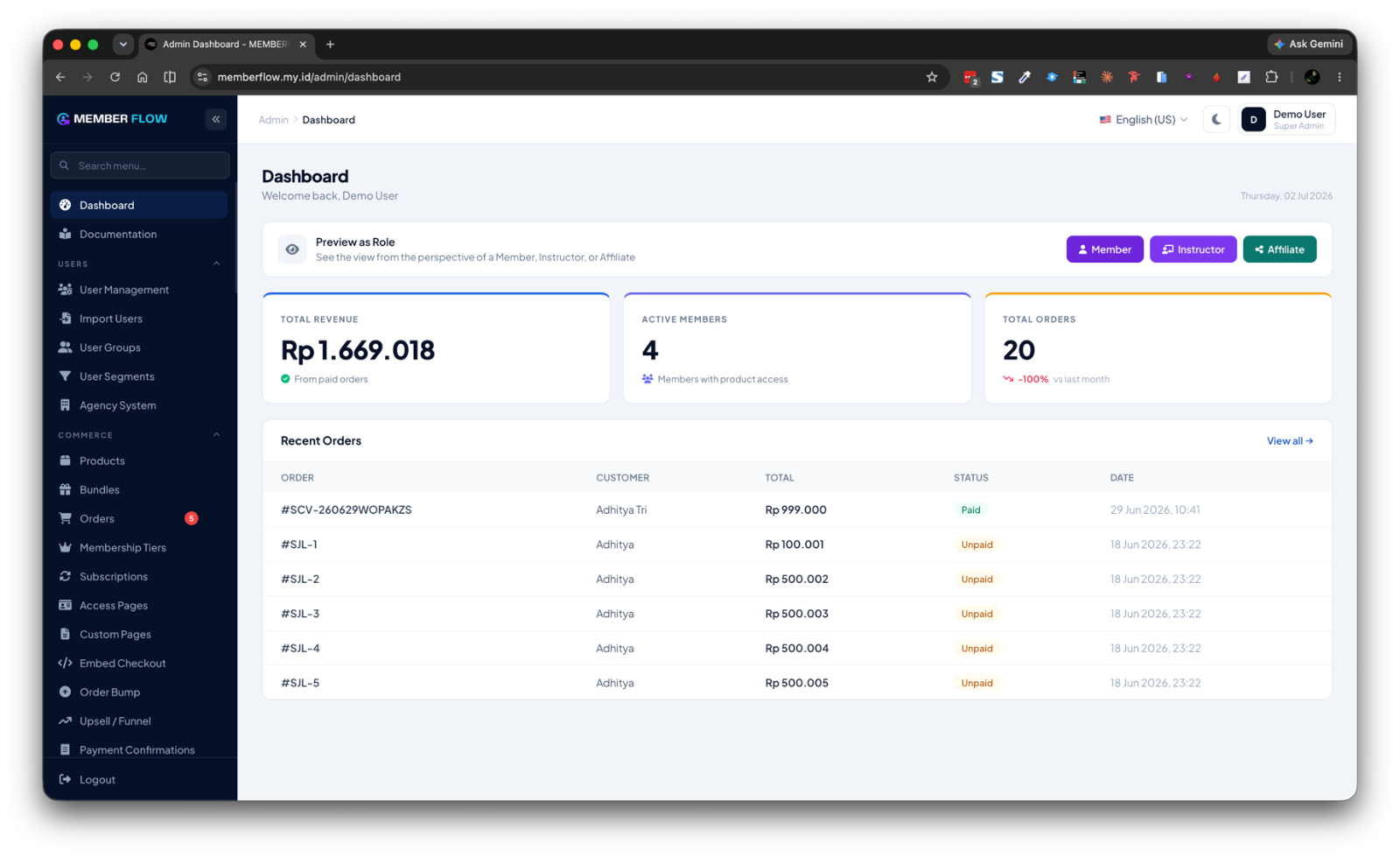Viewport: 1400px width, 857px height.
Task: Click the Logout icon in sidebar
Action: (x=65, y=779)
